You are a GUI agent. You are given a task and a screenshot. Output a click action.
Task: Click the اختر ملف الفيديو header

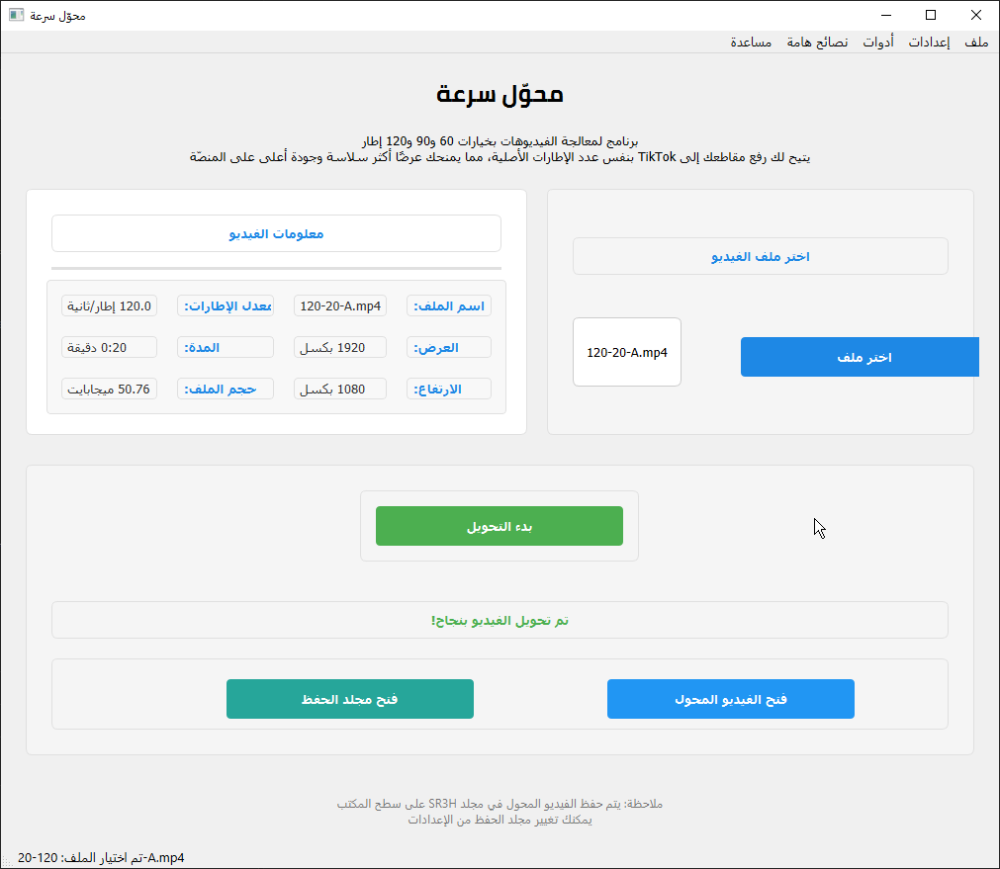(x=760, y=257)
